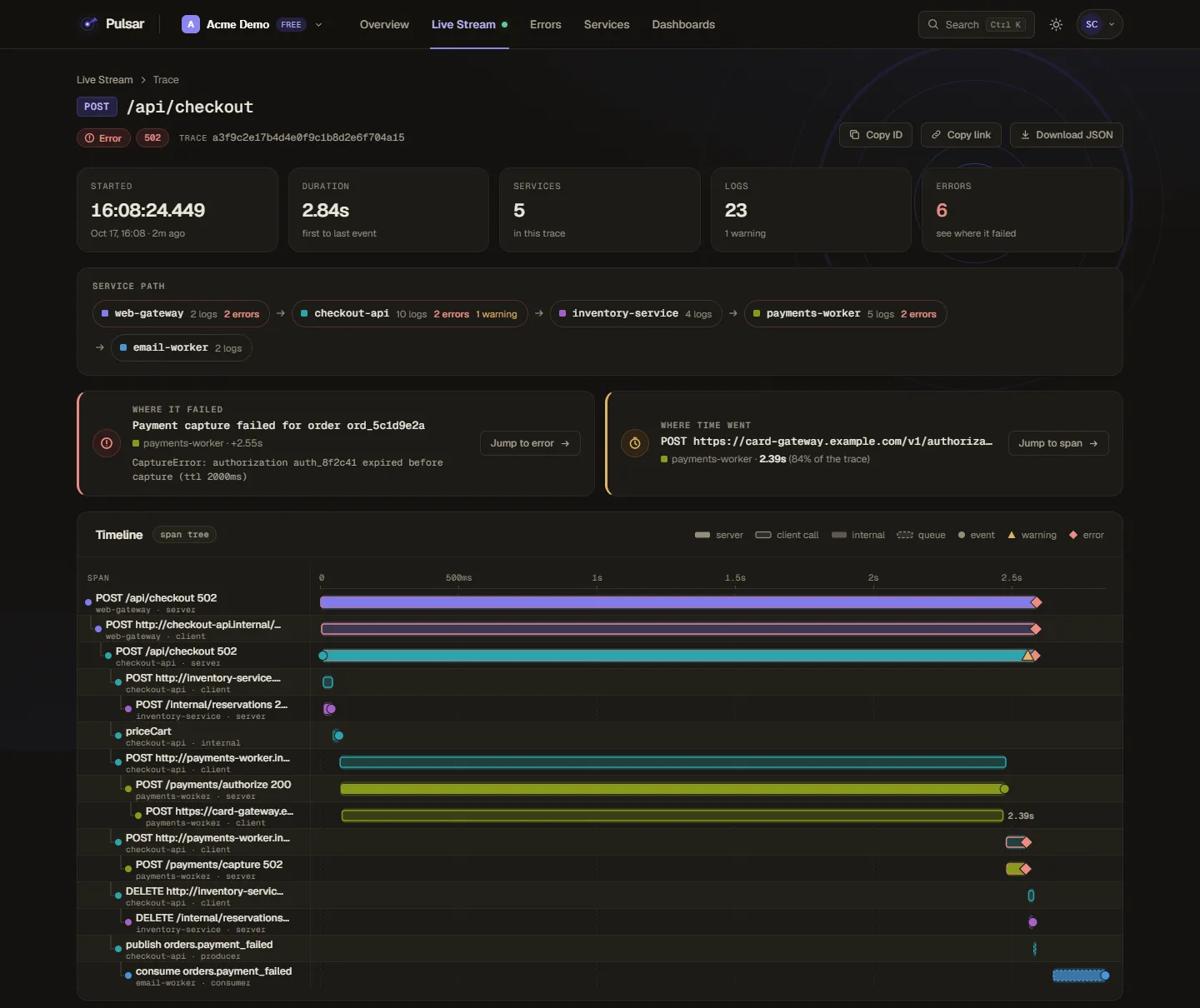Click the Pulsar logo icon

88,24
